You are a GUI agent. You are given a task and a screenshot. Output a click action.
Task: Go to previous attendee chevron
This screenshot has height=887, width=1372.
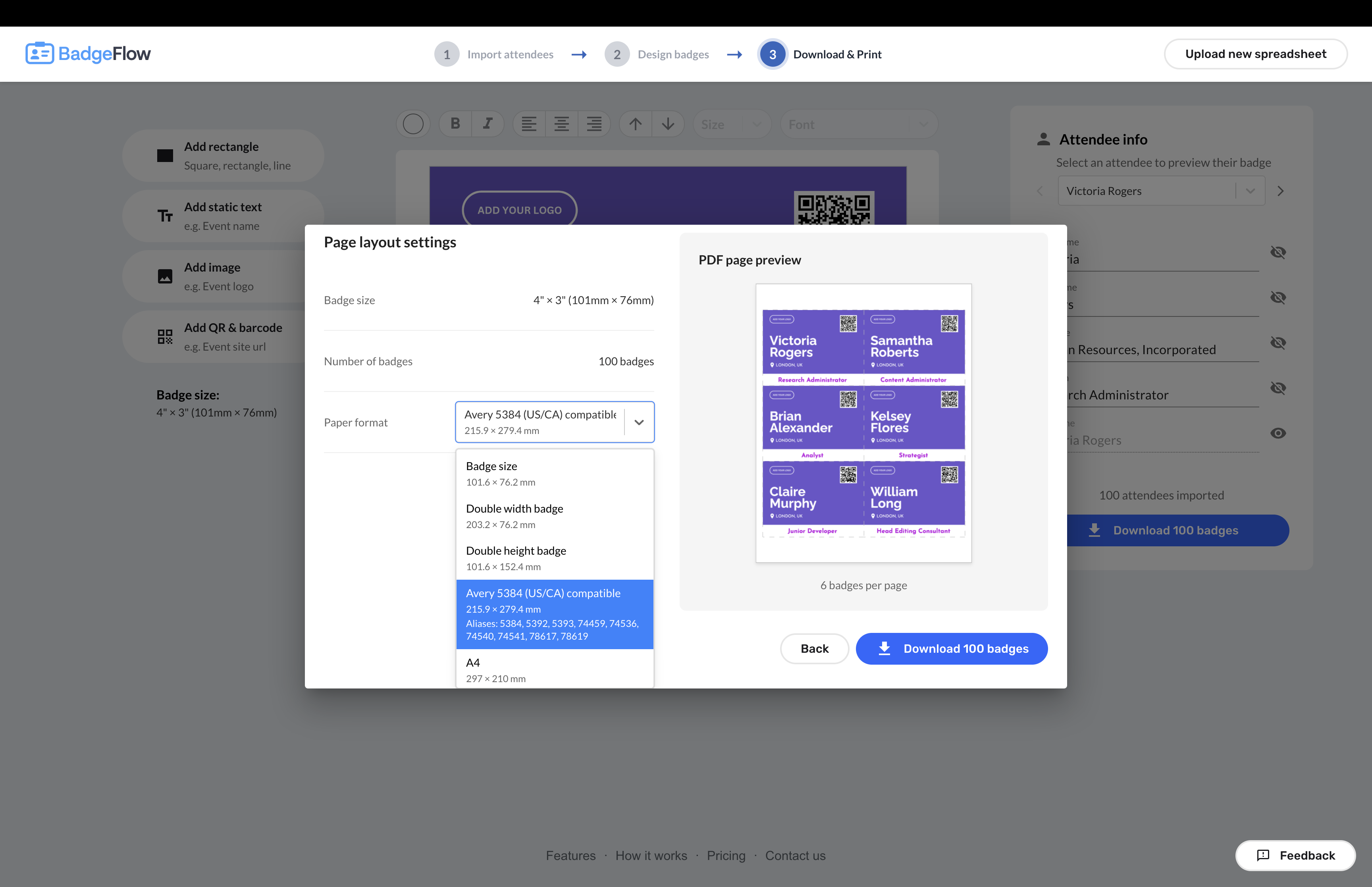tap(1040, 191)
